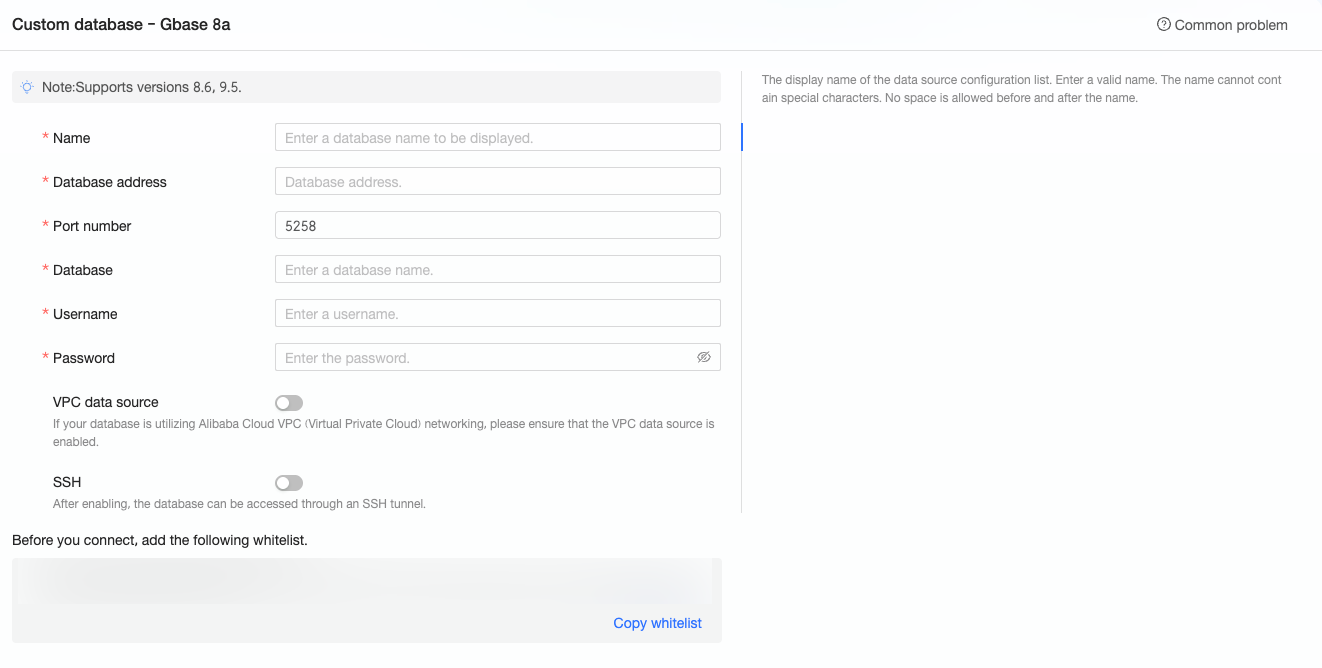This screenshot has width=1322, height=668.
Task: Click the 'VPC data source' label
Action: pos(105,402)
